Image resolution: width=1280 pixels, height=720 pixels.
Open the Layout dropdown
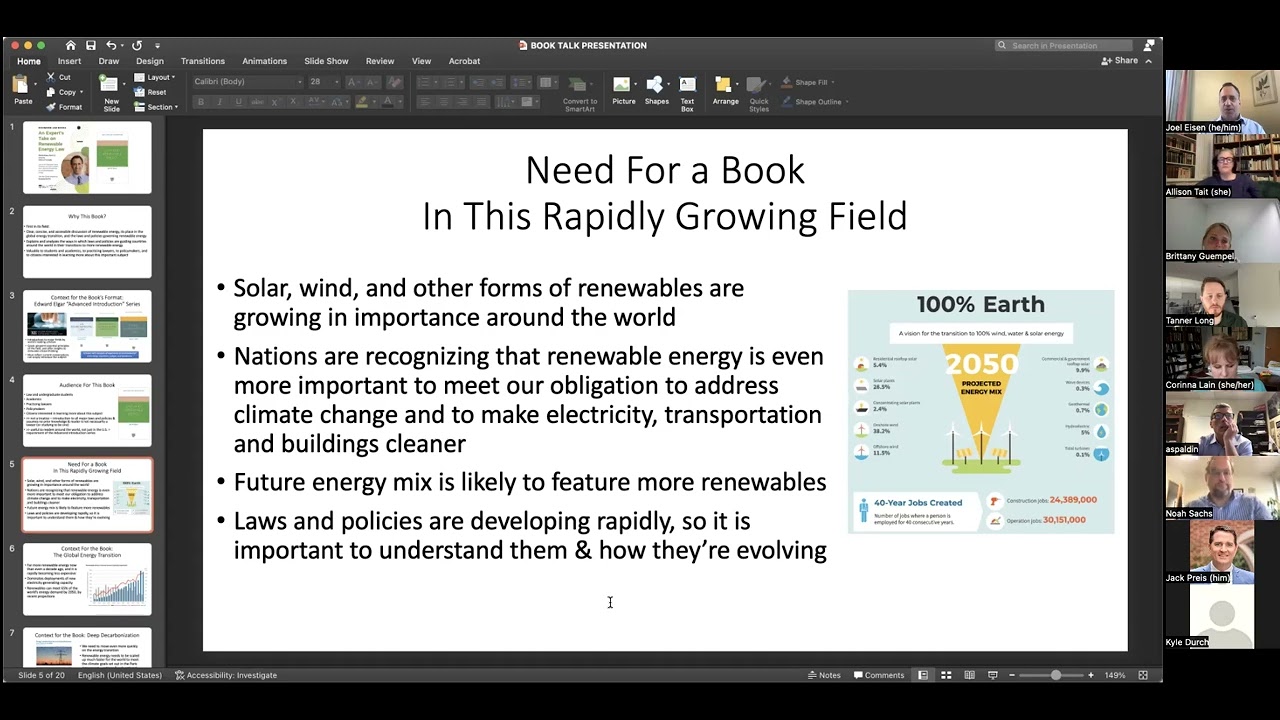154,77
